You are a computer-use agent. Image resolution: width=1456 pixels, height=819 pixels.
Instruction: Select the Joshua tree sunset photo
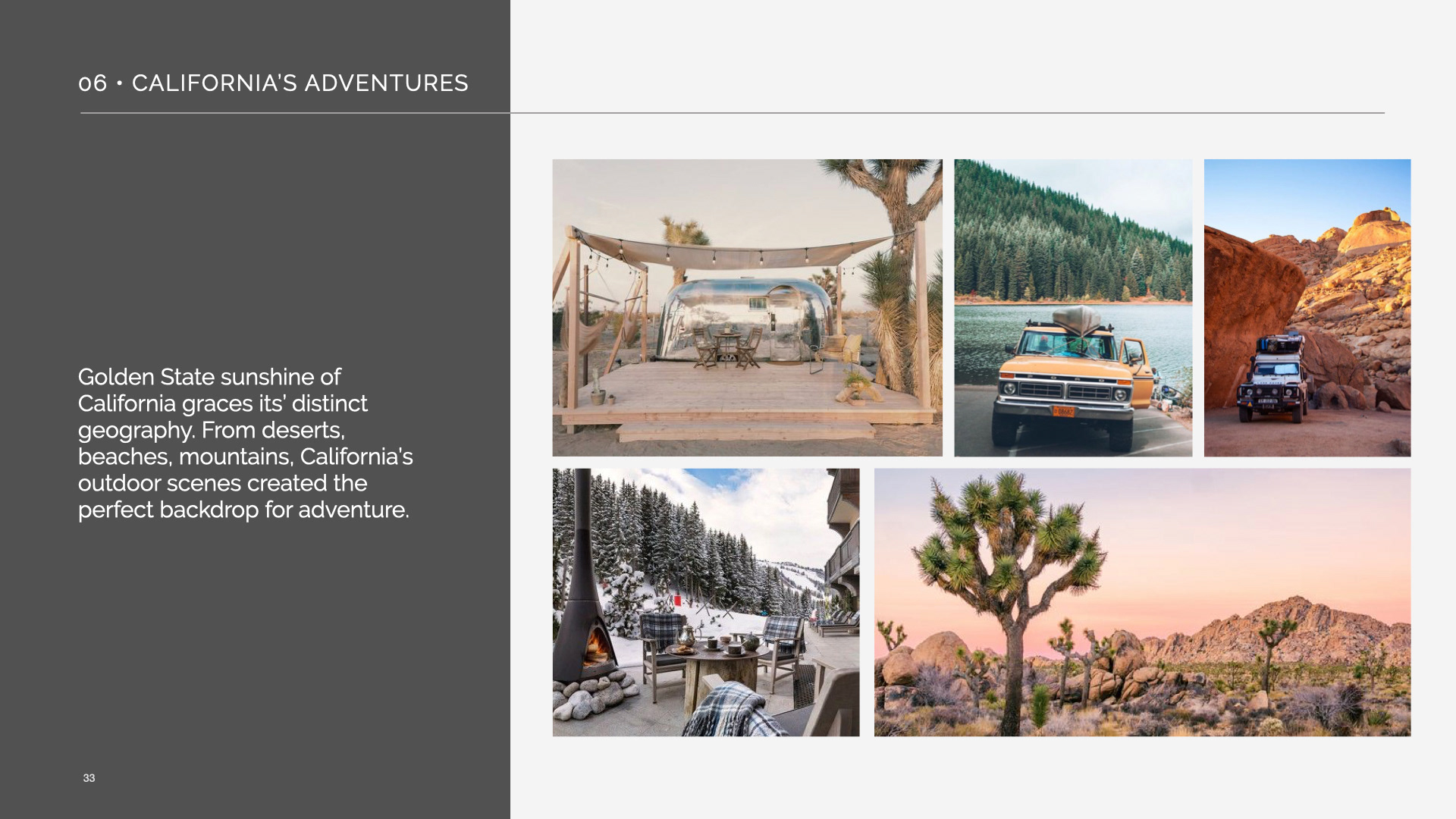click(x=1142, y=602)
